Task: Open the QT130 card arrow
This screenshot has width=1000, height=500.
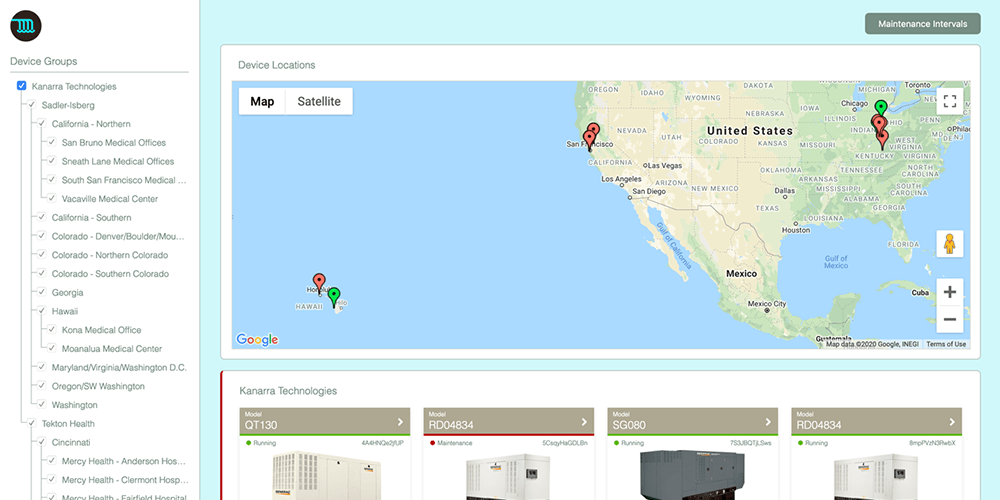Action: 400,422
